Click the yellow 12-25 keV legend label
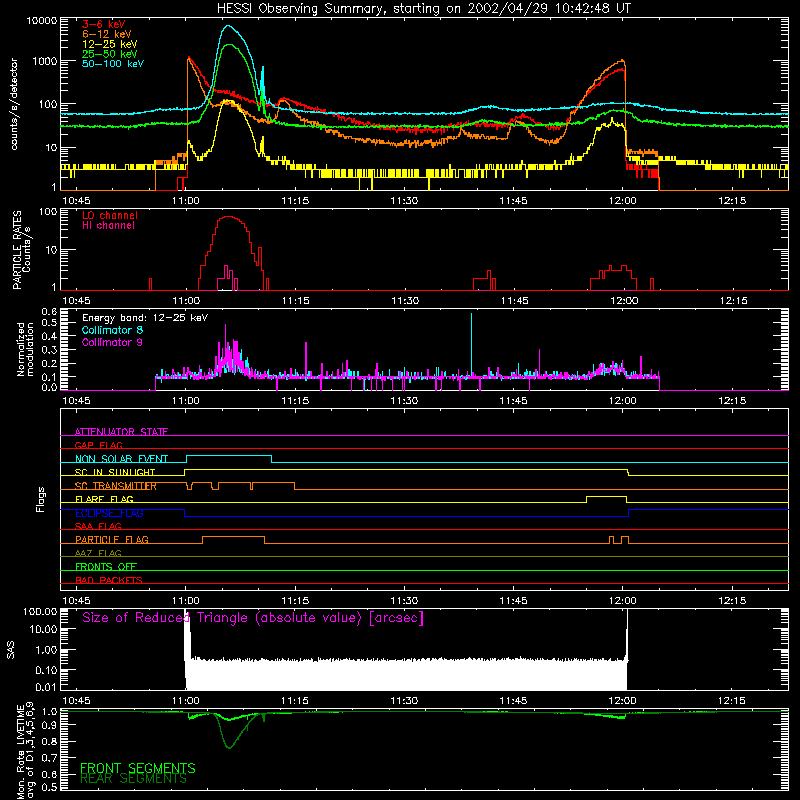The height and width of the screenshot is (800, 800). 110,44
